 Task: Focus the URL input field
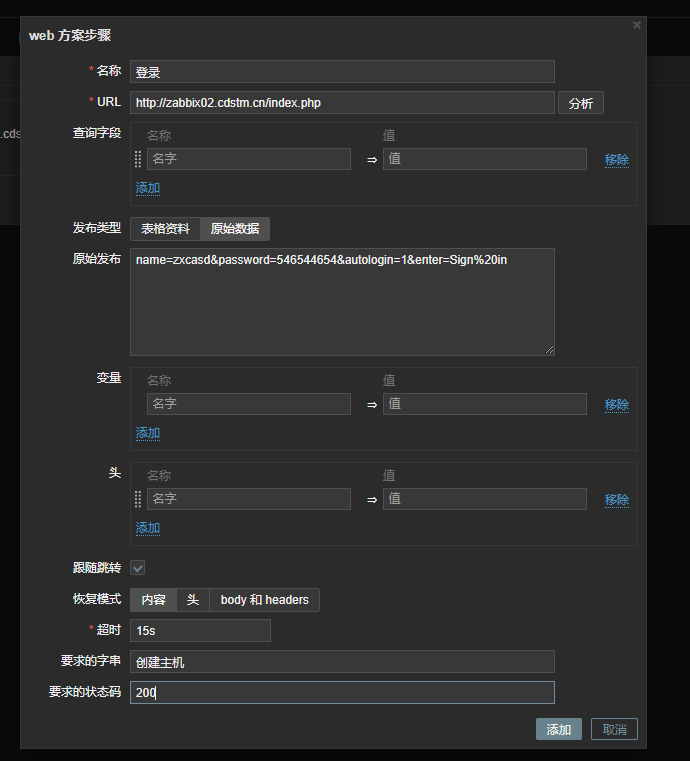click(x=342, y=103)
